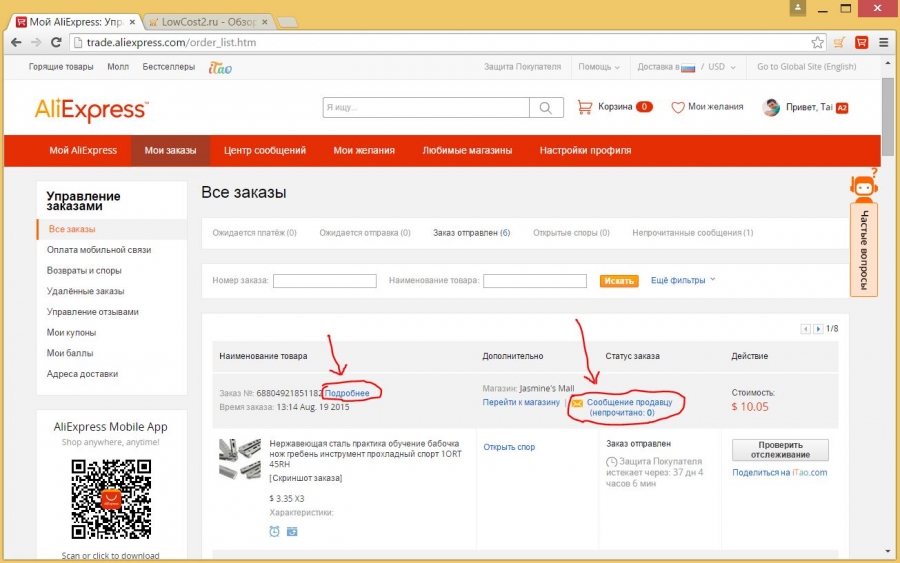
Task: Open the shopping cart extension icon
Action: tap(839, 42)
